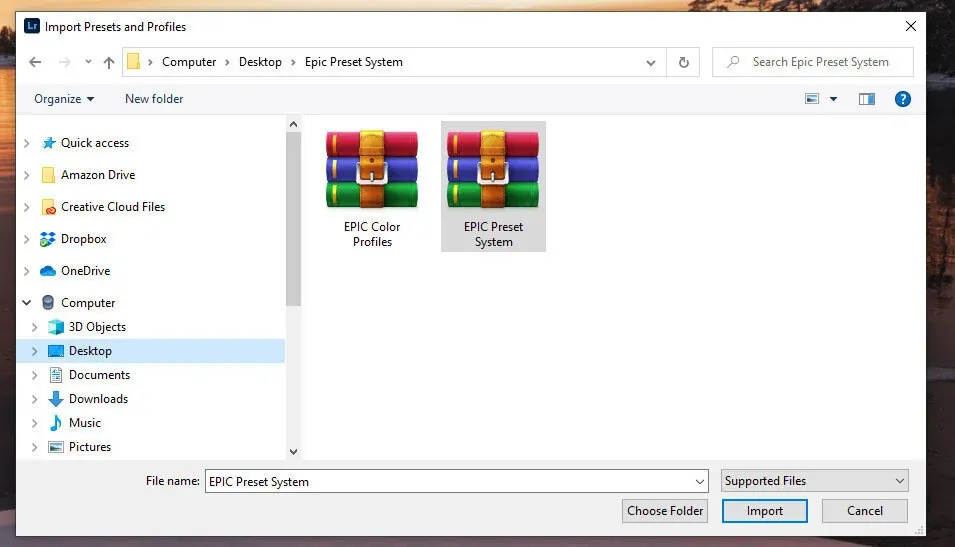
Task: Expand the Pictures tree node
Action: [35, 447]
